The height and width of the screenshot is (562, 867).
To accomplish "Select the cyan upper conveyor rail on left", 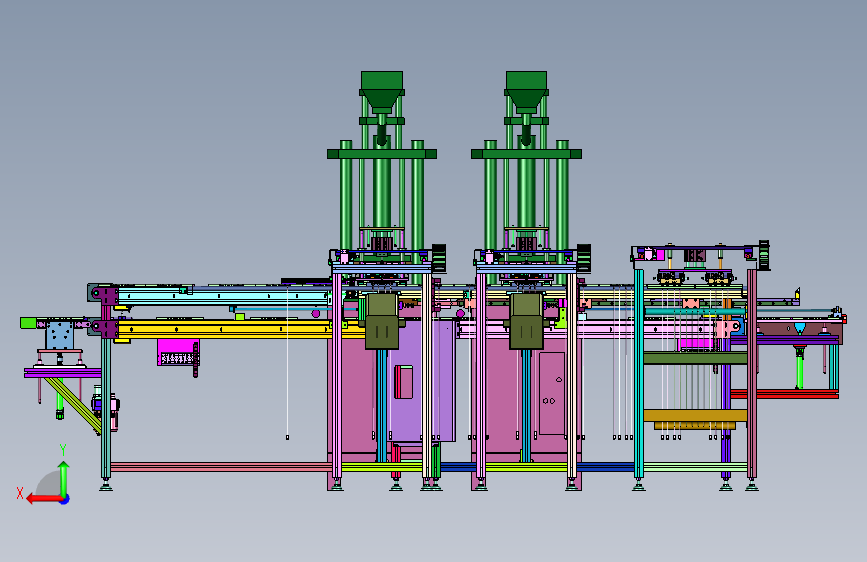I will [224, 296].
